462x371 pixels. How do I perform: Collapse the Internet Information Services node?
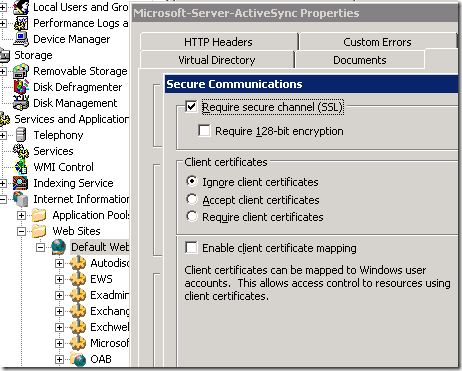[3, 199]
